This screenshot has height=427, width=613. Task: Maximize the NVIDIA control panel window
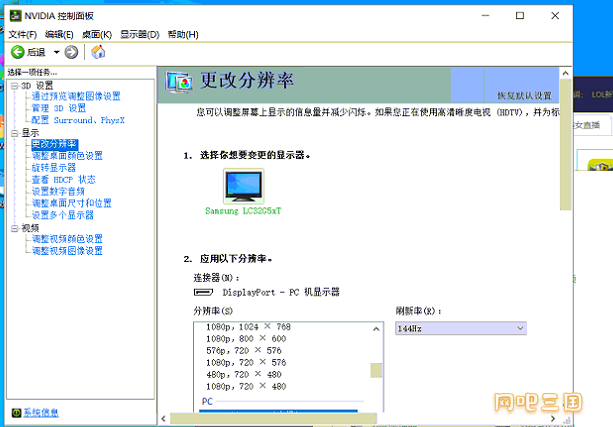tap(520, 16)
